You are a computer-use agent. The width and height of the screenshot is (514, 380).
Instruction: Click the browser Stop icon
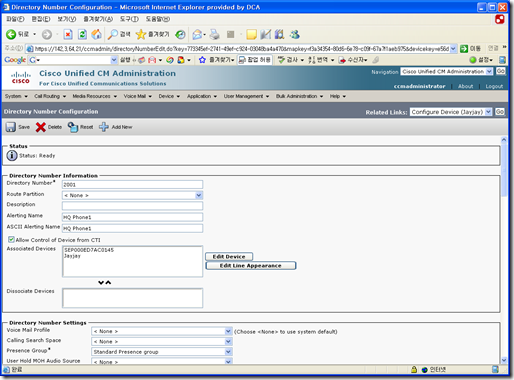tap(68, 34)
